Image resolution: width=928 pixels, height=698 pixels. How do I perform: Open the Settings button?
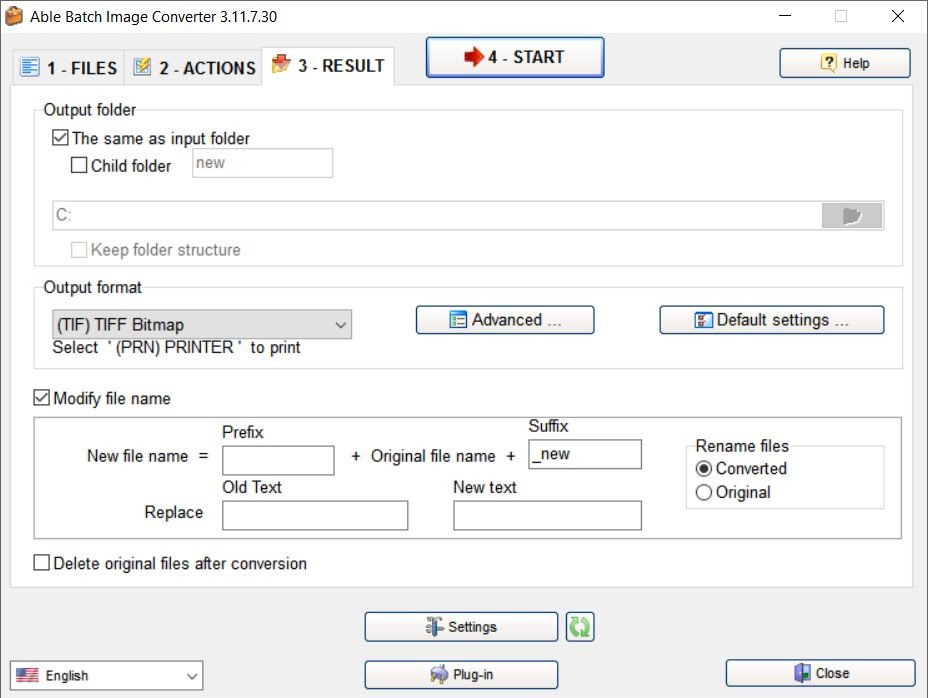point(461,626)
